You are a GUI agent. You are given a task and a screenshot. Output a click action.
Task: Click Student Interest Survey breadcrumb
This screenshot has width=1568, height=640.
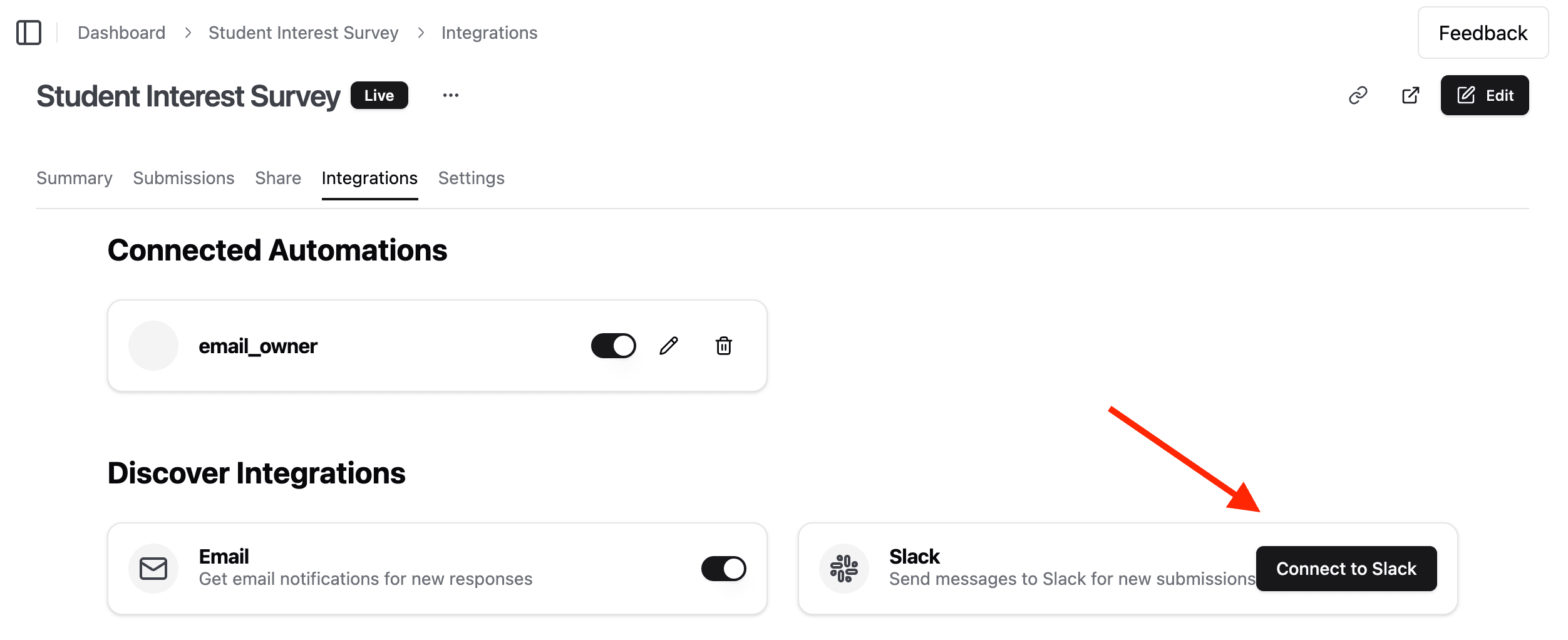[303, 33]
